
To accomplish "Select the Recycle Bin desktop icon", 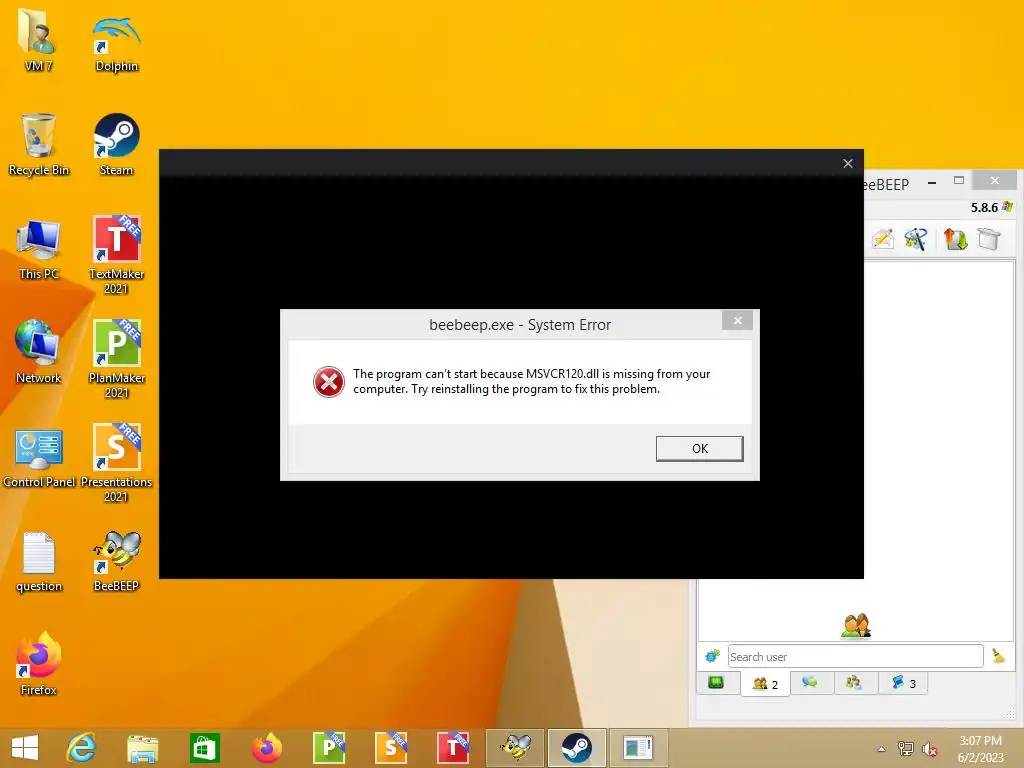I will click(x=39, y=144).
